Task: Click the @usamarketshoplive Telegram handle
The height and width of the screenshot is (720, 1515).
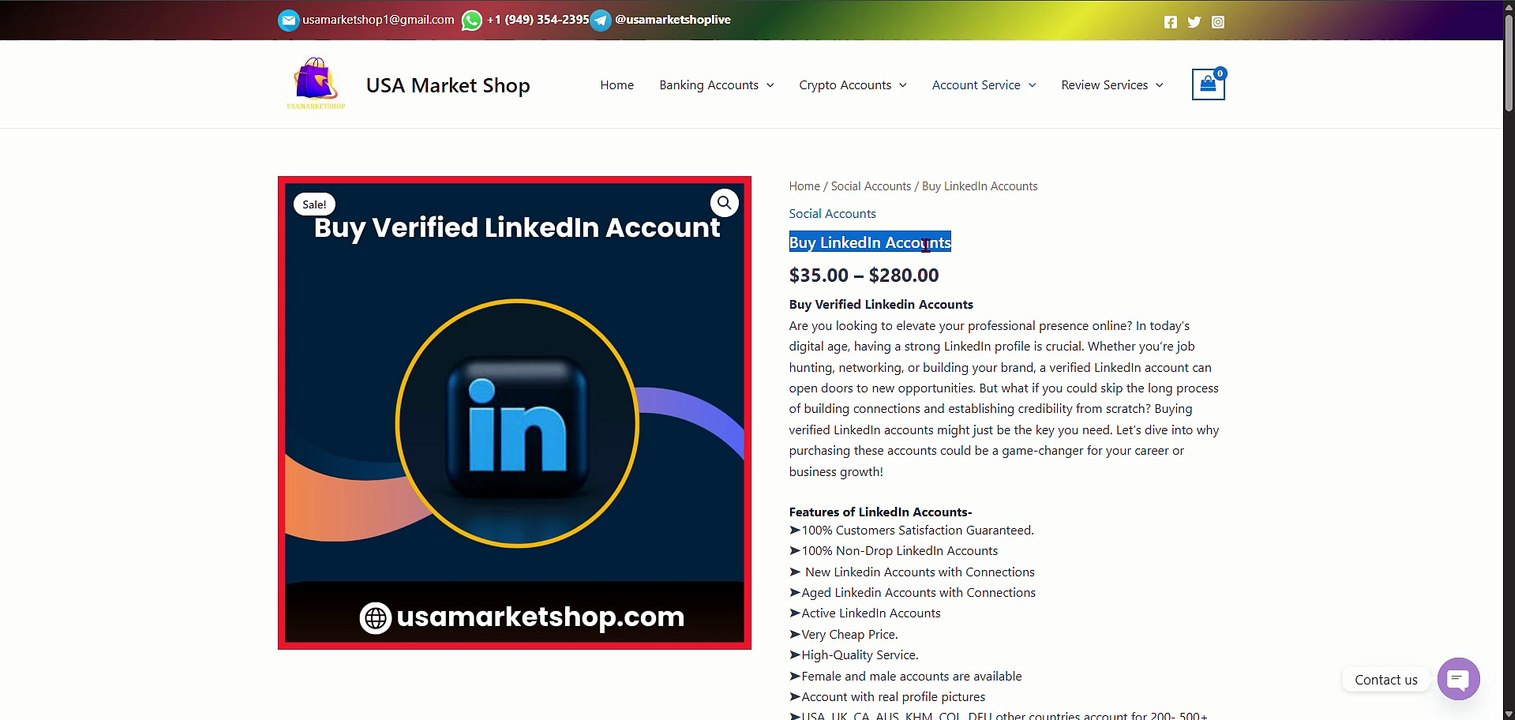Action: (673, 20)
